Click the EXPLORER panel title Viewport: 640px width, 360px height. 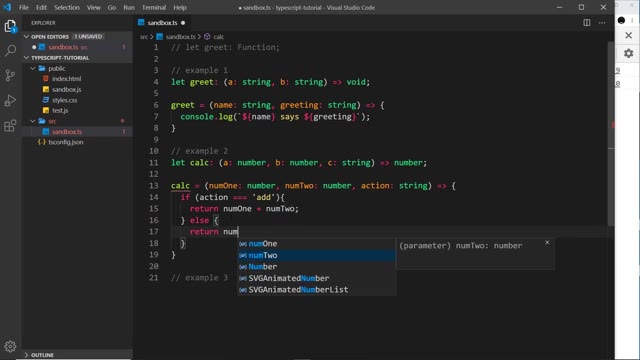[x=43, y=23]
